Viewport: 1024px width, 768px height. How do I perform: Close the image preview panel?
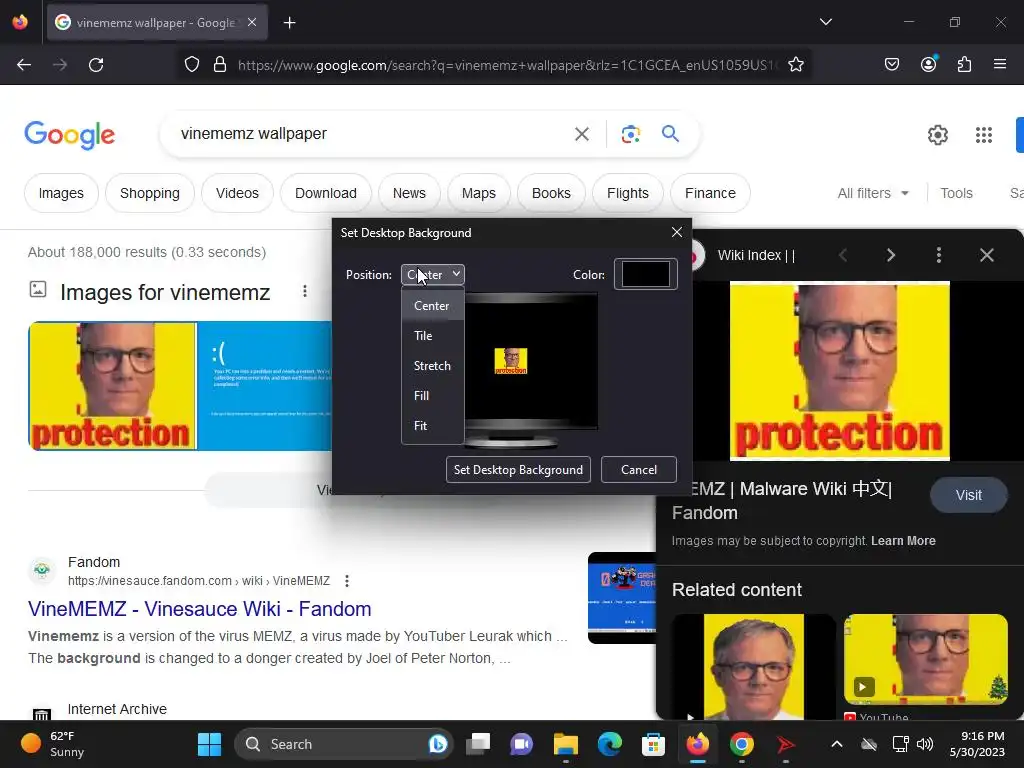click(986, 255)
